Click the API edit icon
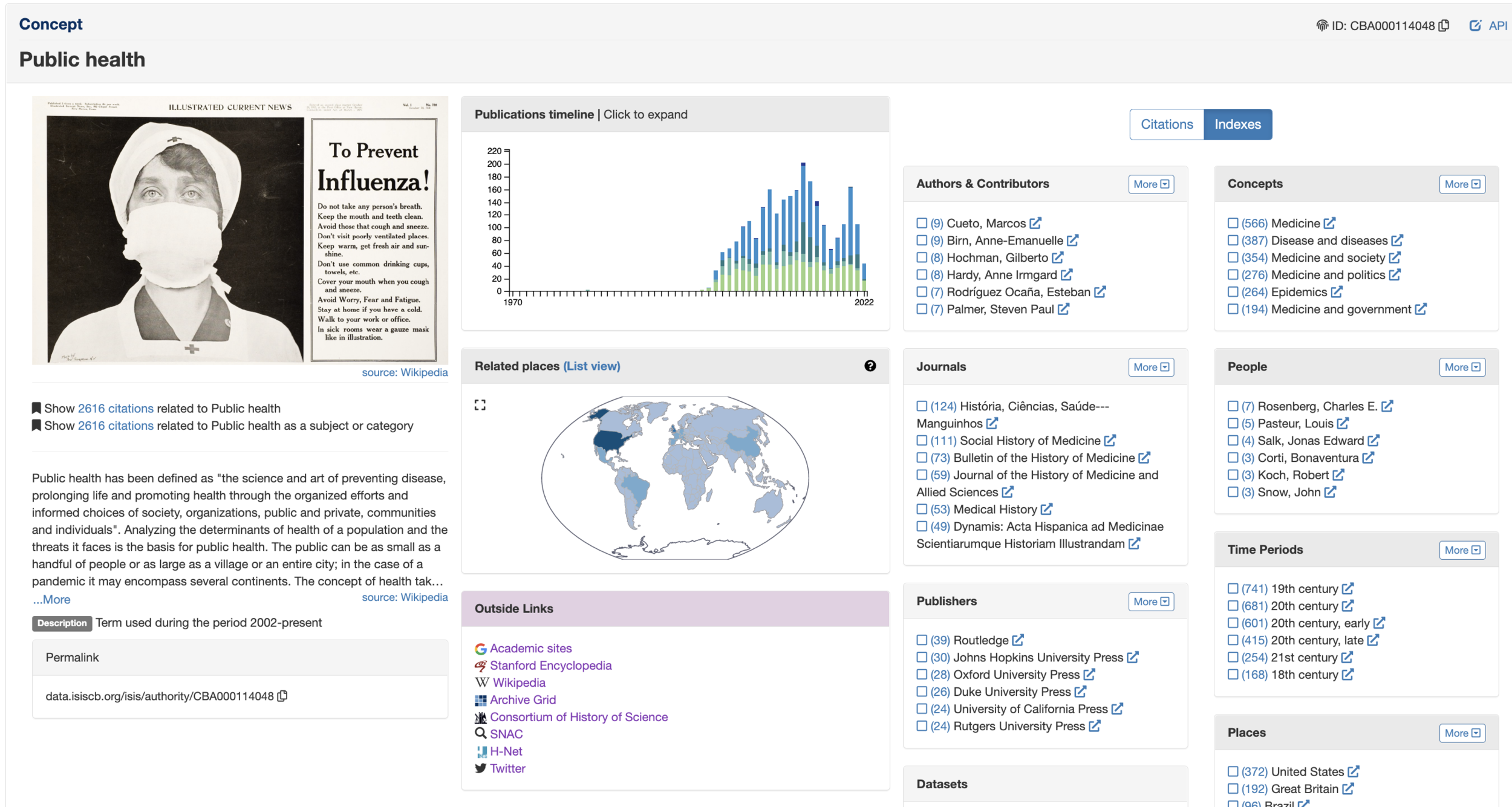Viewport: 1512px width, 807px height. (x=1475, y=25)
